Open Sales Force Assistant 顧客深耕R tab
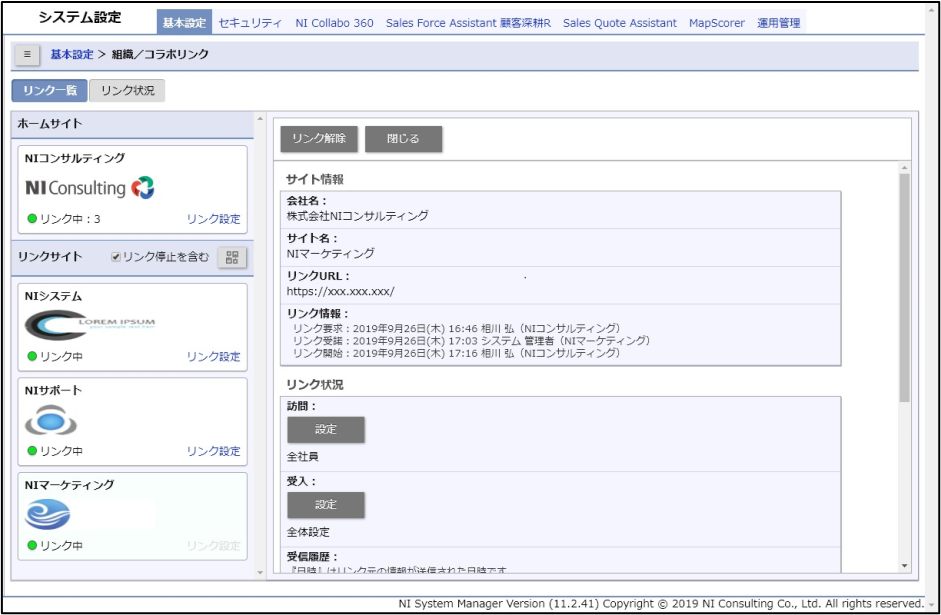Viewport: 941px width, 615px height. 468,23
